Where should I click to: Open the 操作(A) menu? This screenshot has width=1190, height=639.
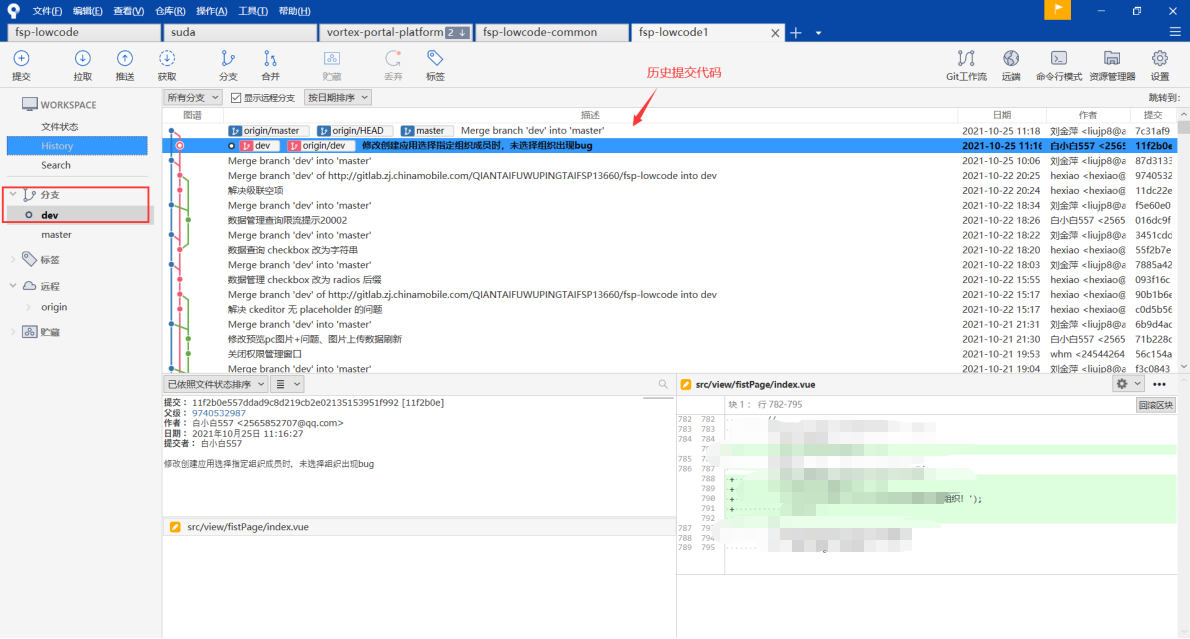pos(211,11)
